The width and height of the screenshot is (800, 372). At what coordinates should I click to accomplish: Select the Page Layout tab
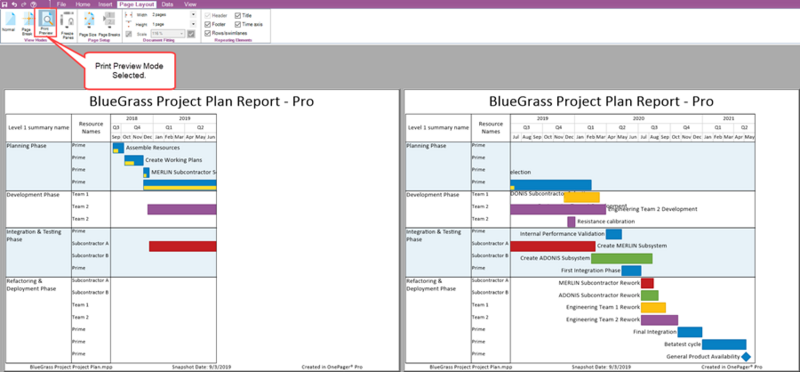pos(136,4)
